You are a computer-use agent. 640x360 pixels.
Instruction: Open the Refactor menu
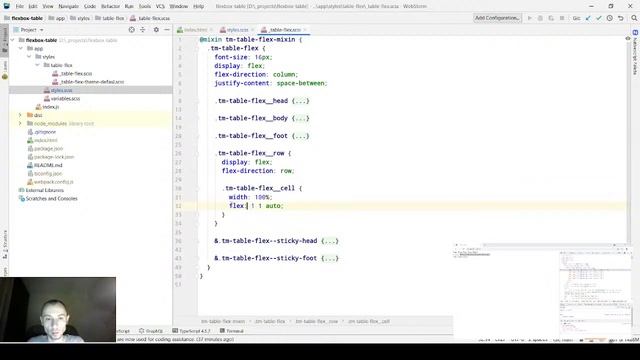(110, 7)
